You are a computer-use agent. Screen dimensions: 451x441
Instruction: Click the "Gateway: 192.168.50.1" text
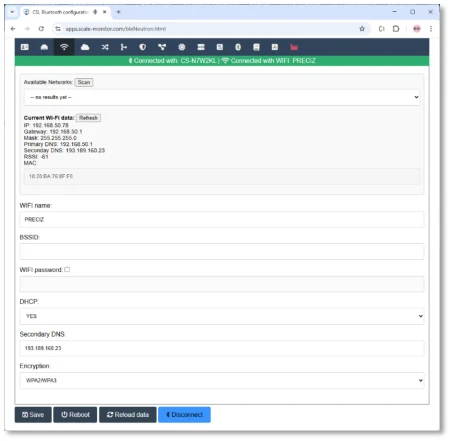(x=53, y=132)
